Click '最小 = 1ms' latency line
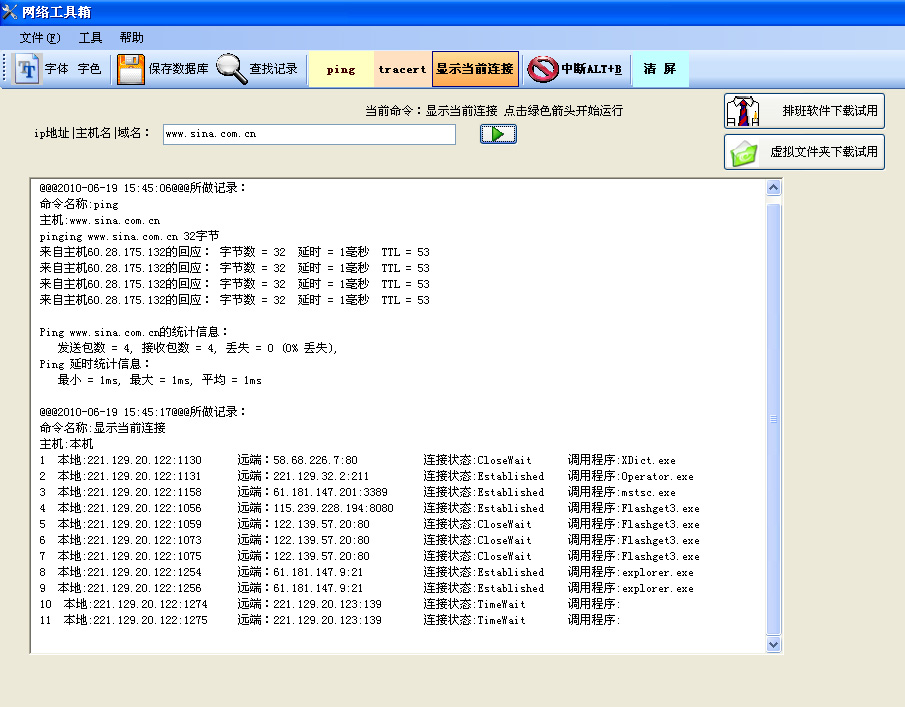This screenshot has width=905, height=707. point(159,380)
